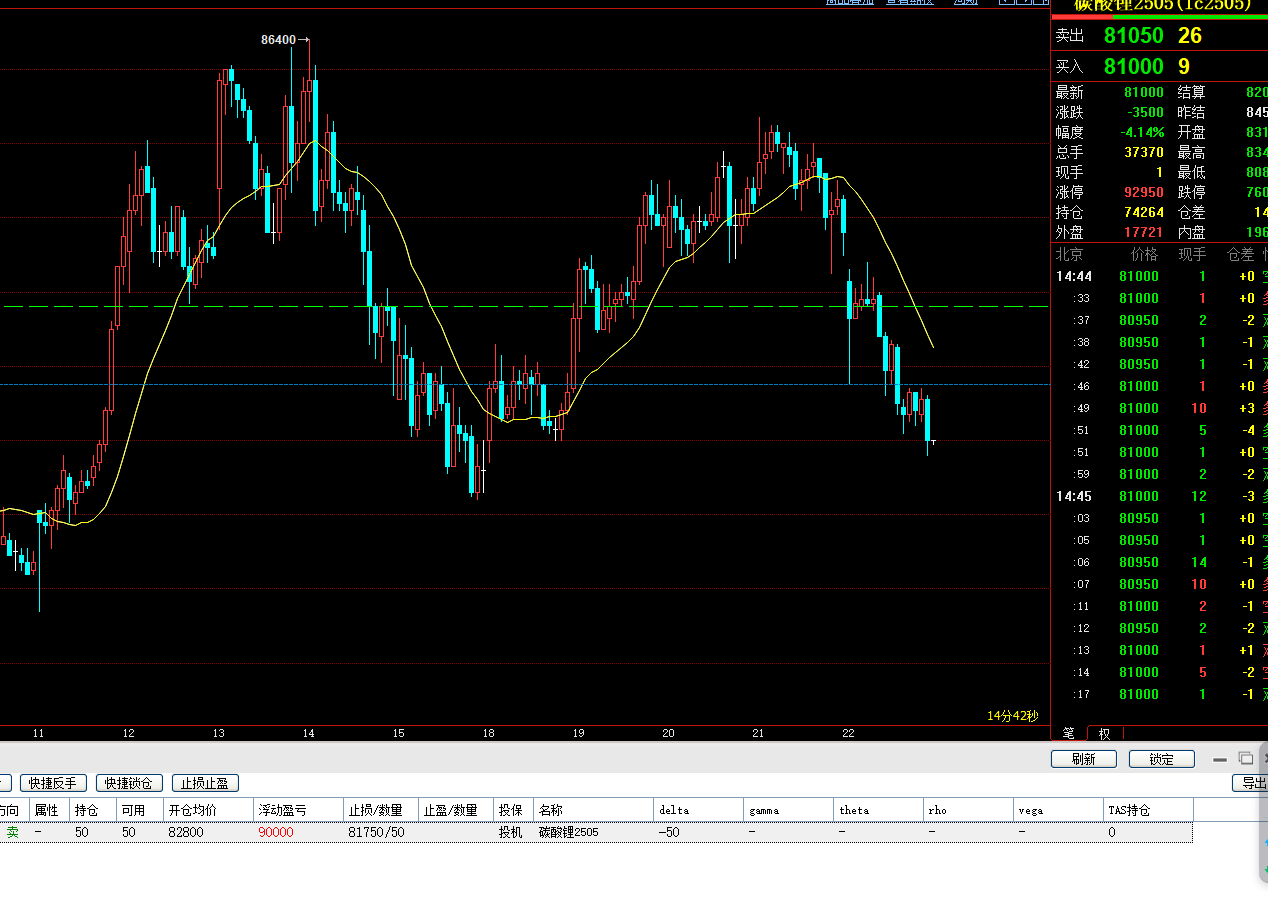Click date 18 on the time axis
This screenshot has width=1268, height=904.
pyautogui.click(x=489, y=733)
